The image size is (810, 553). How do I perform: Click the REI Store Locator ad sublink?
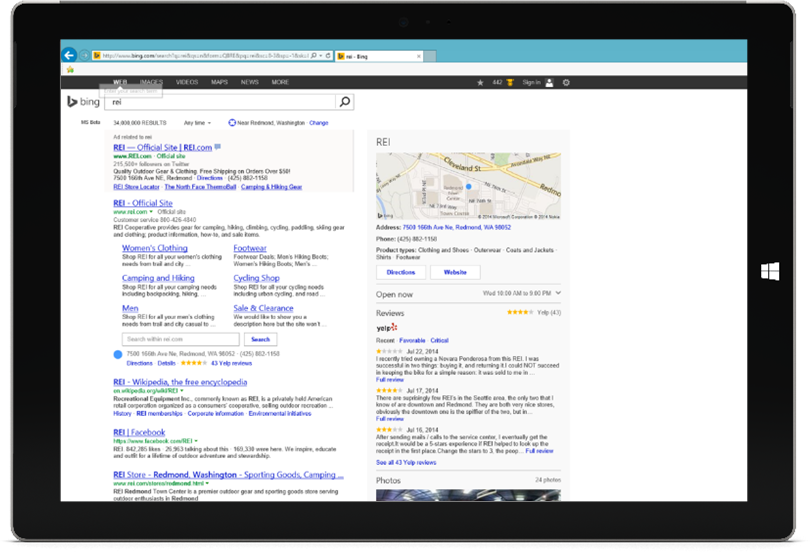pos(136,187)
